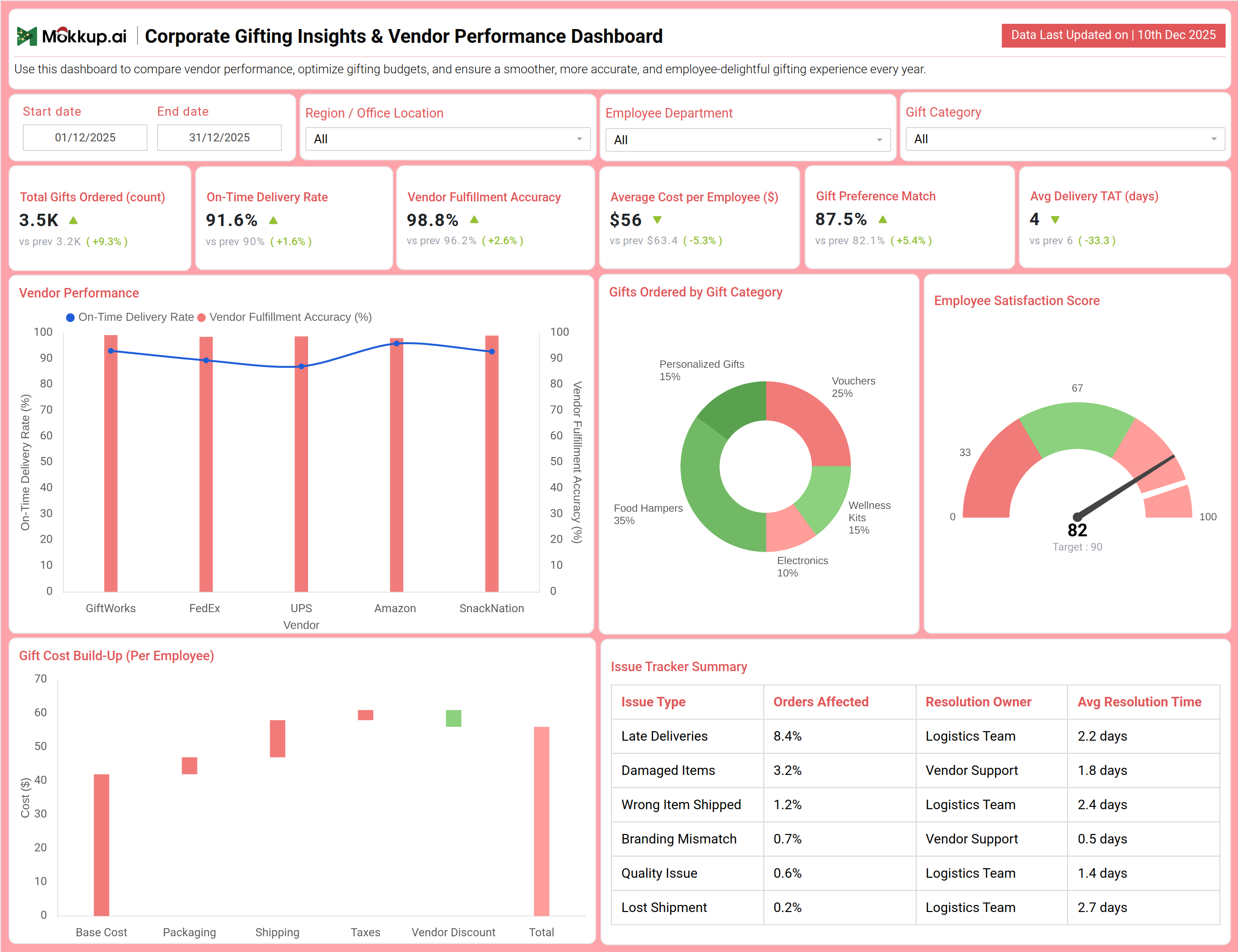
Task: Select the SnackNation bar in Vendor Performance
Action: (x=491, y=464)
